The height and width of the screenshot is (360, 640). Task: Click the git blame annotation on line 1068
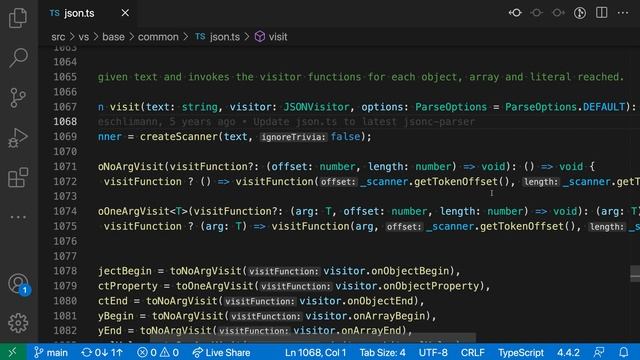pos(287,122)
